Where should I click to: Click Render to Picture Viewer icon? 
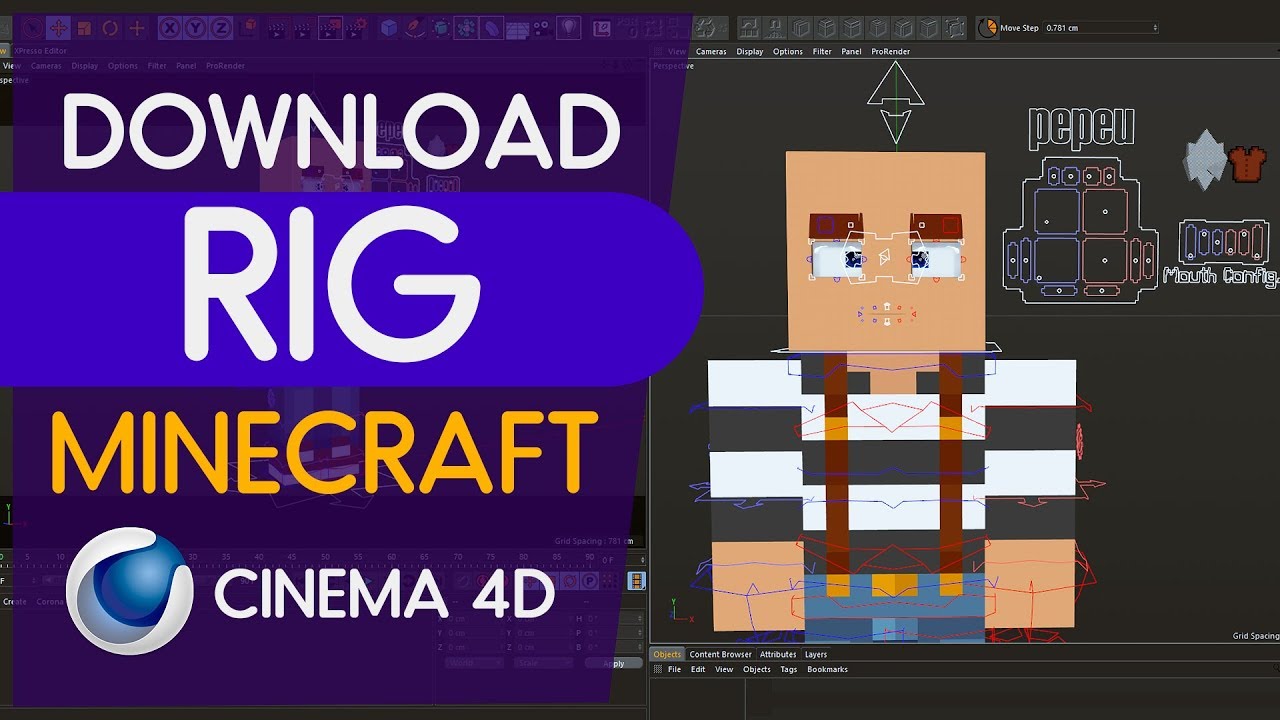(x=330, y=28)
